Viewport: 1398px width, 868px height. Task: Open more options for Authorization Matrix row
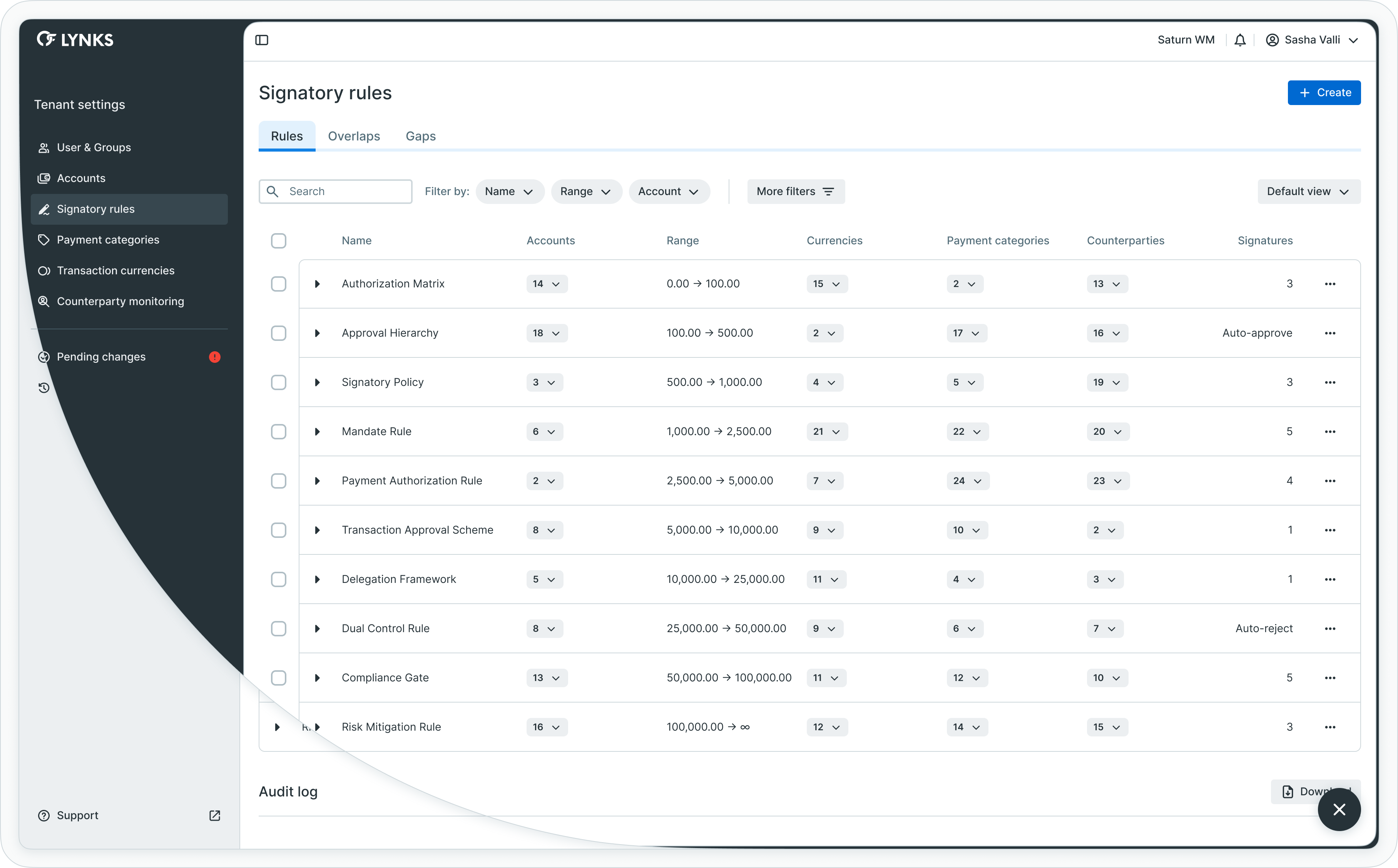1330,284
